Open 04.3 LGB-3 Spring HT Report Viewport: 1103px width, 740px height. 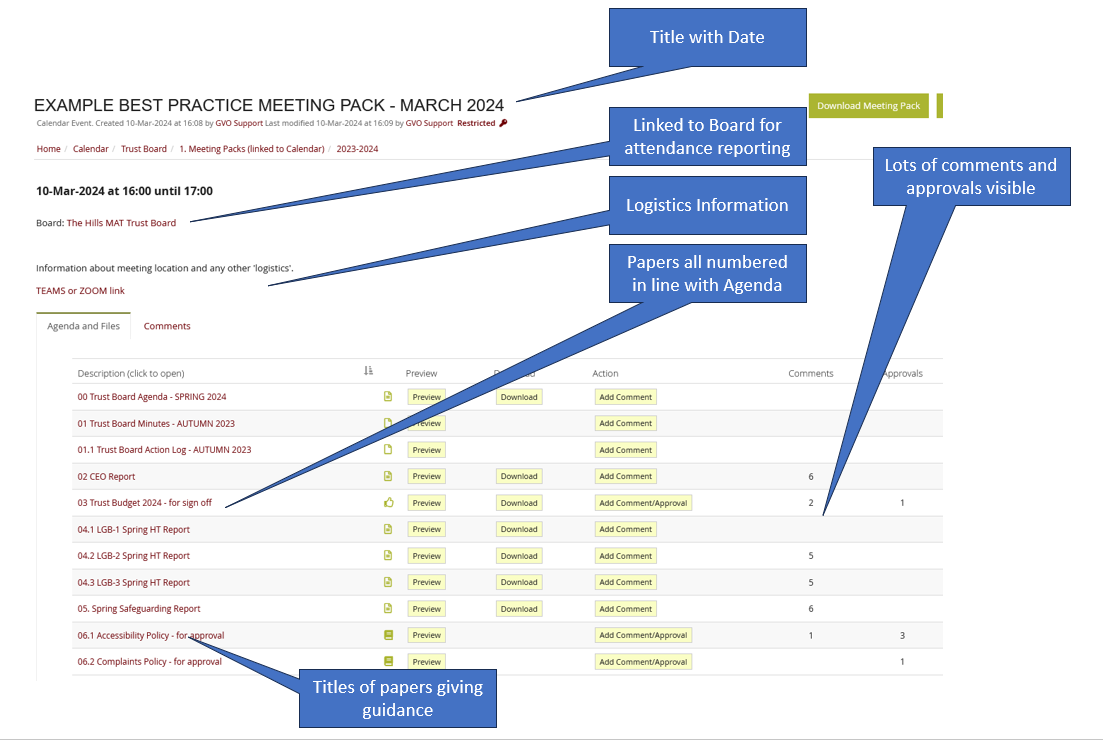coord(134,582)
